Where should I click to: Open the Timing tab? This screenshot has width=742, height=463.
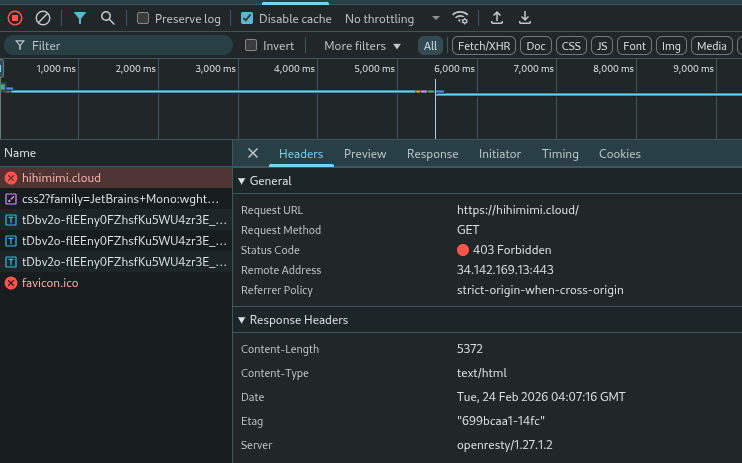(560, 154)
